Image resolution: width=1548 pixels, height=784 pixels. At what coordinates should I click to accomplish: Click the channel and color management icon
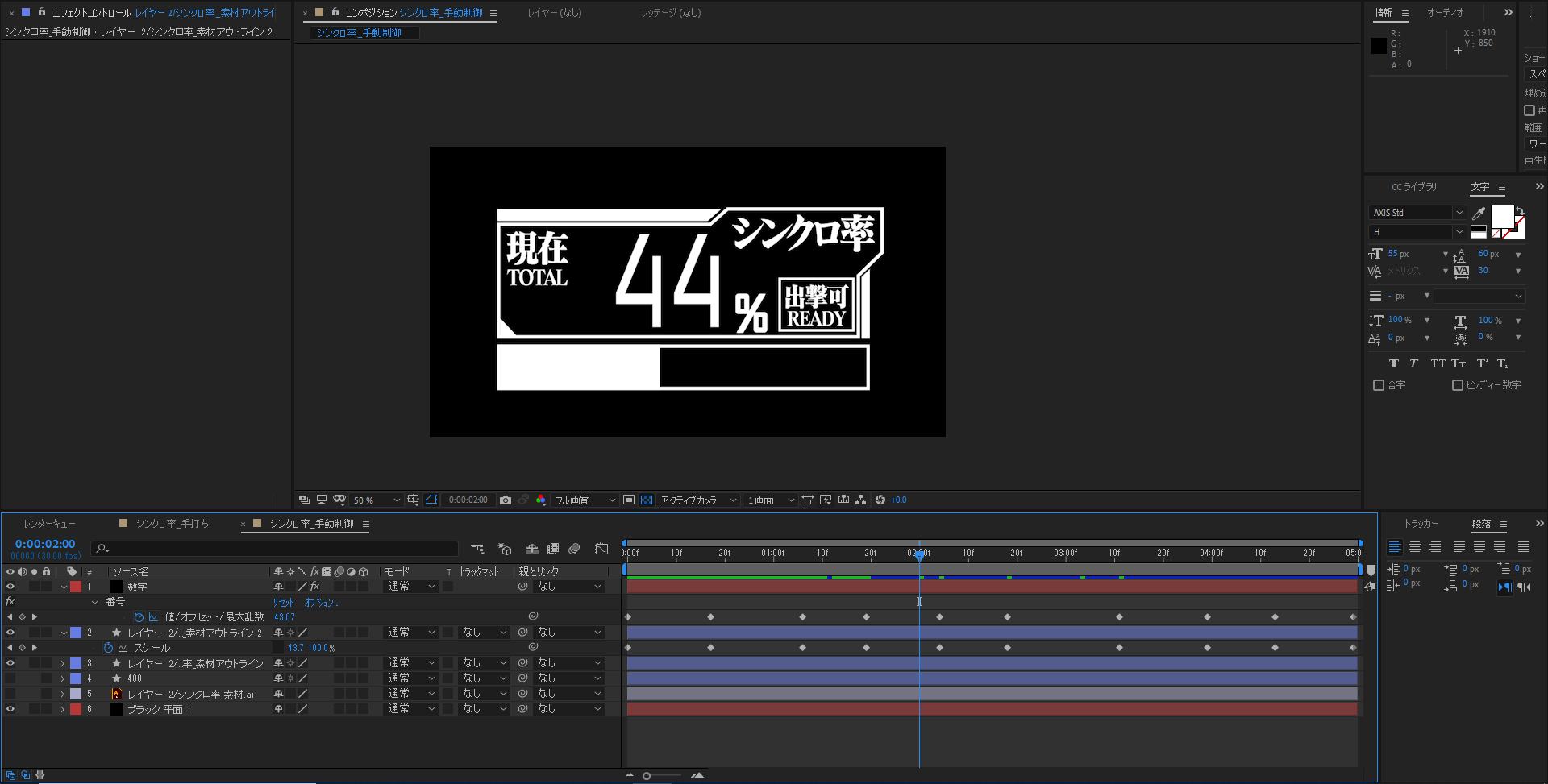(x=541, y=500)
